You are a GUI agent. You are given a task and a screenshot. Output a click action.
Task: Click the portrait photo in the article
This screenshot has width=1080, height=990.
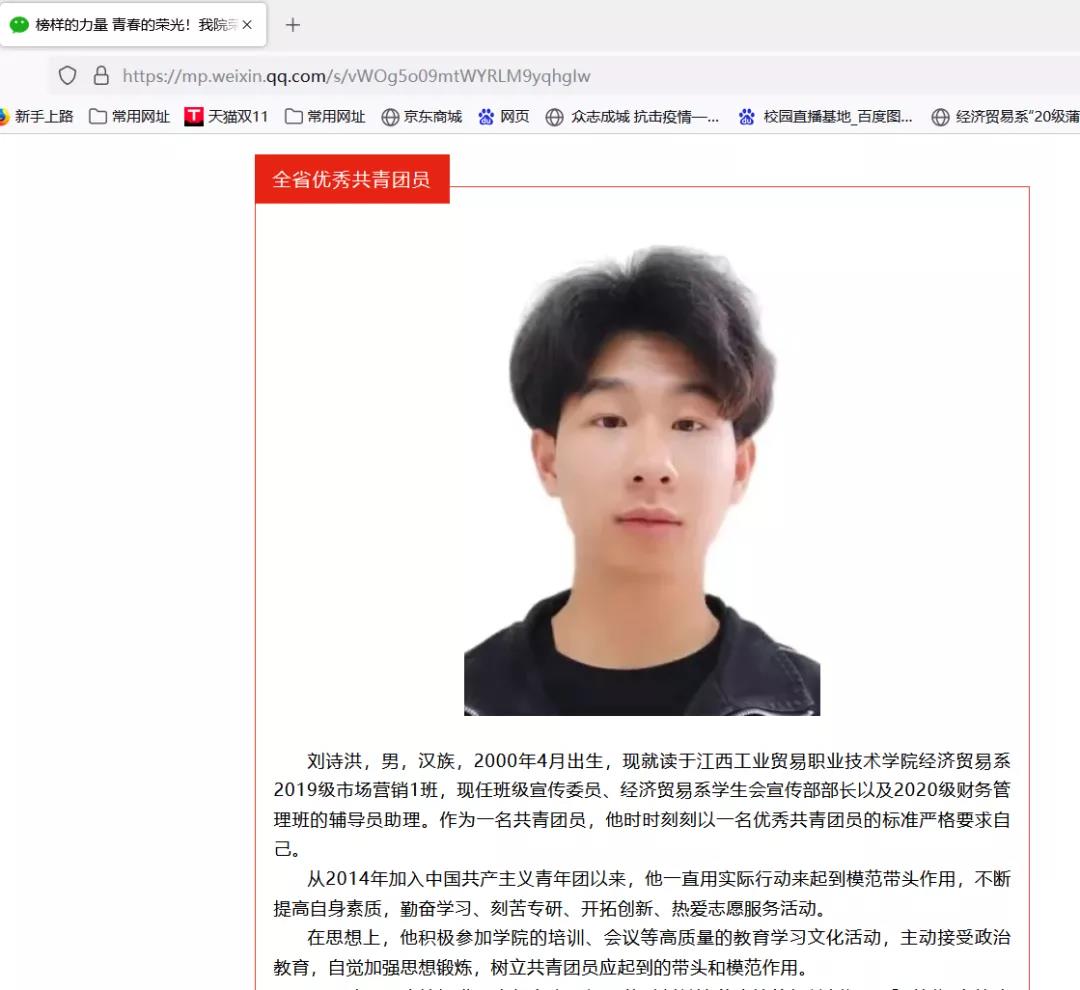pyautogui.click(x=642, y=482)
